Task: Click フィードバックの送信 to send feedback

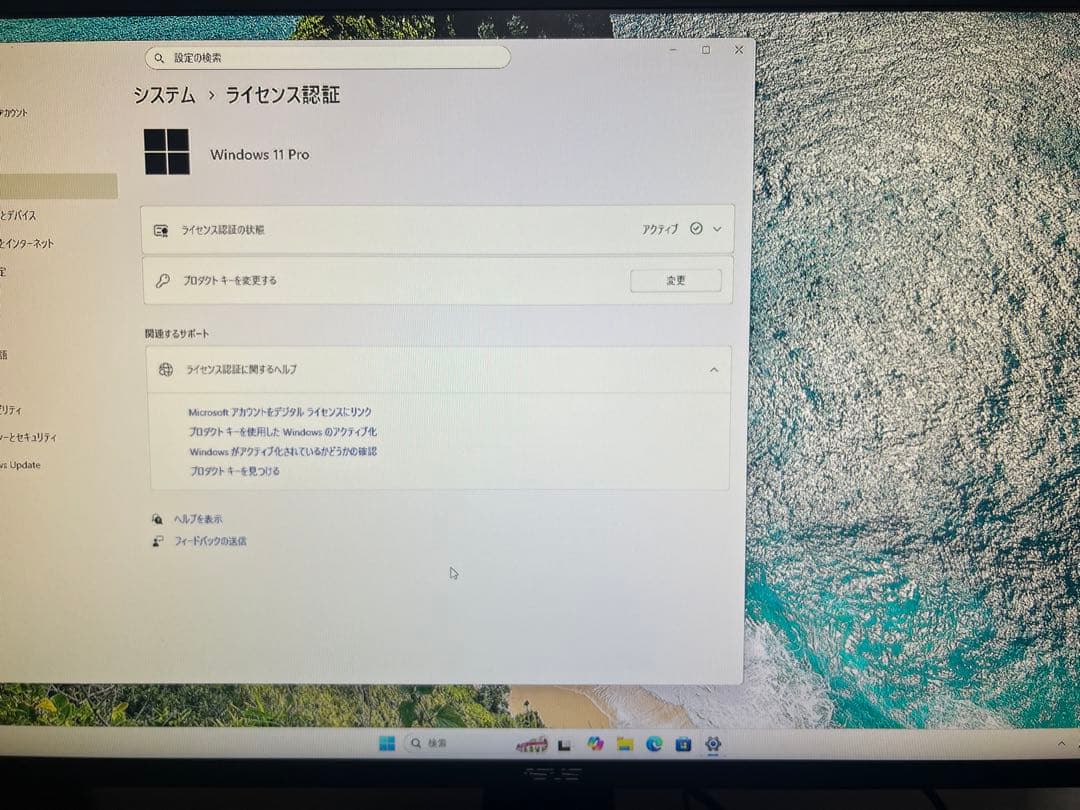Action: [x=210, y=540]
